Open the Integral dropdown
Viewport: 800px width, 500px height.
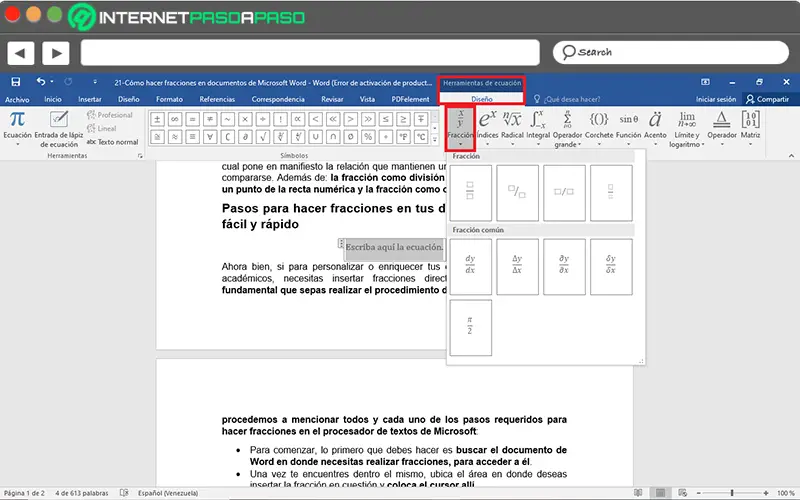(x=538, y=128)
